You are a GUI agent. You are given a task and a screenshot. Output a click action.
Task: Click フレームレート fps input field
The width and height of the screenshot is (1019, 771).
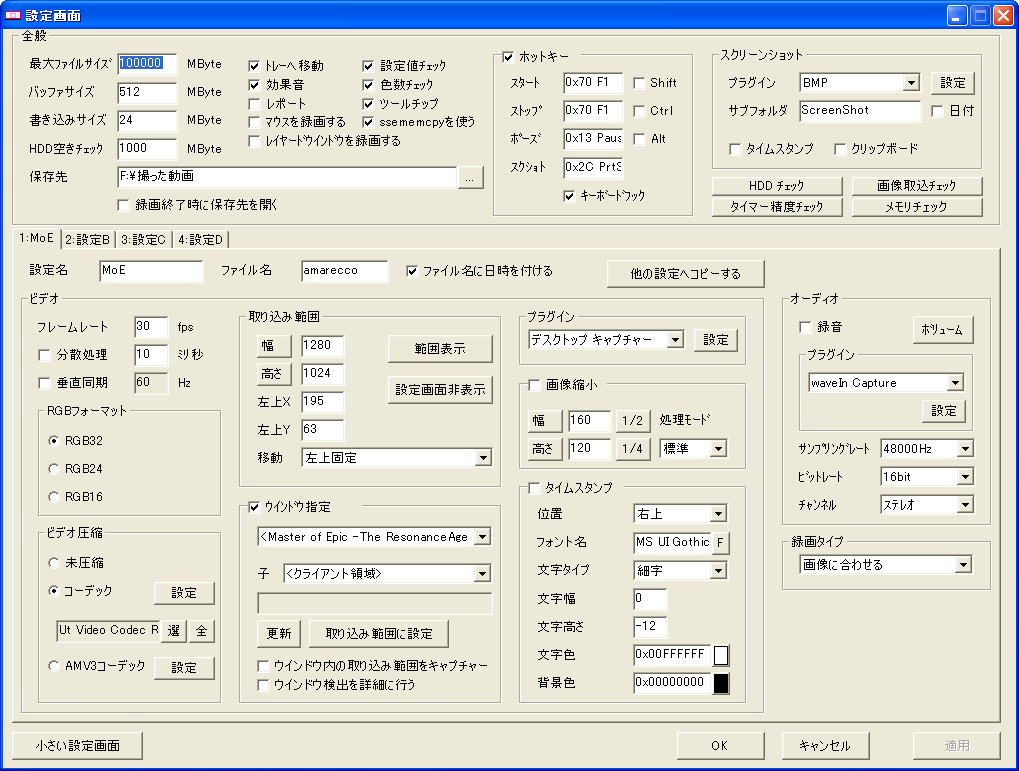tap(150, 326)
